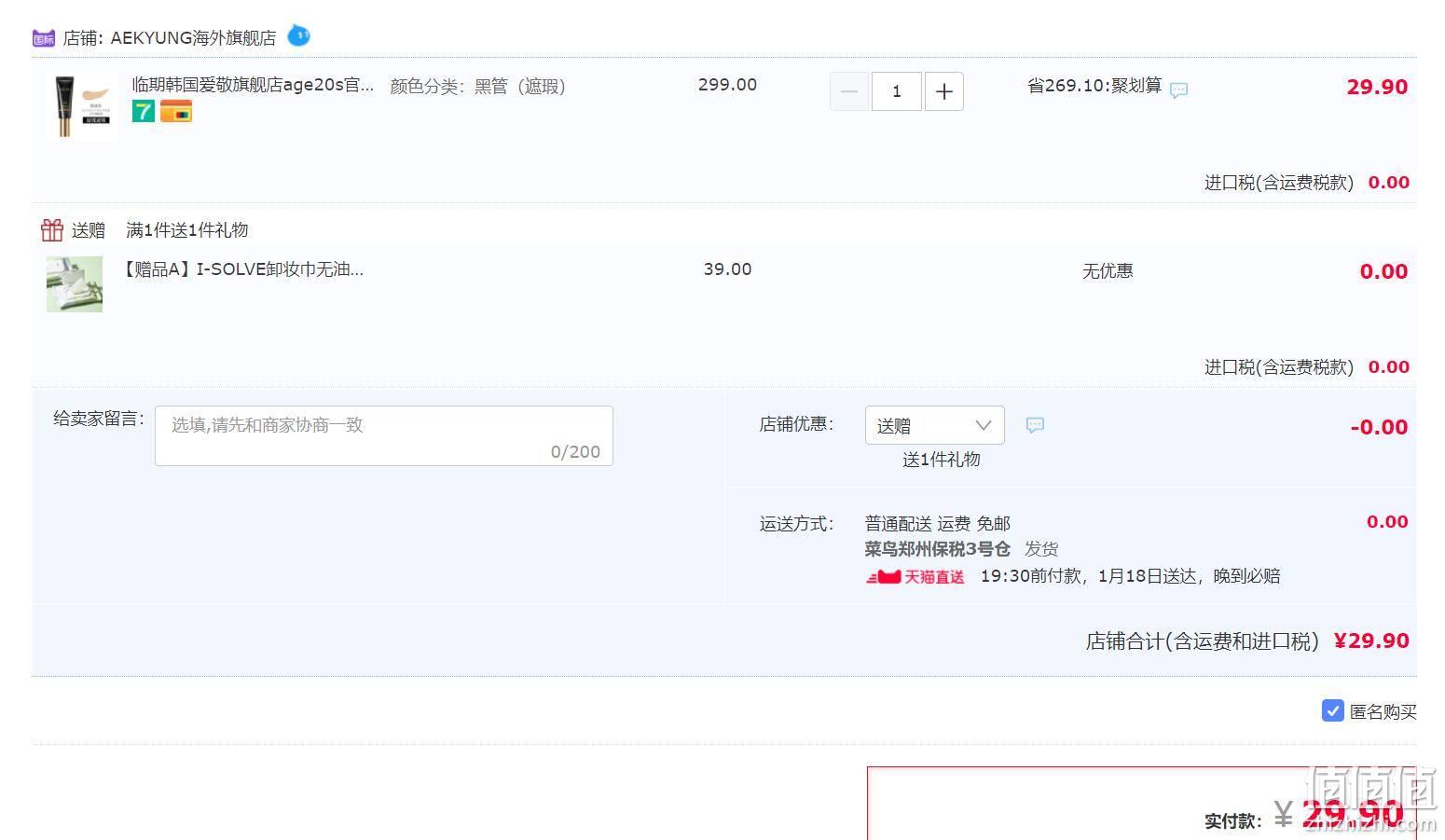This screenshot has height=840, width=1445.
Task: Open the age20s concealer product thumbnail
Action: pos(82,106)
